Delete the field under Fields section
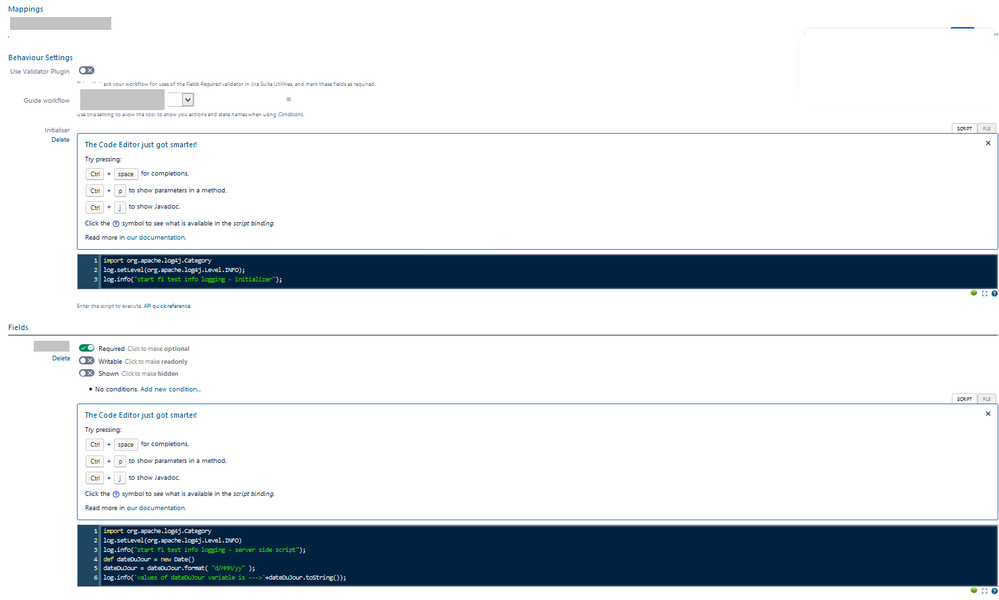Screen dimensions: 999x600 [x=61, y=359]
